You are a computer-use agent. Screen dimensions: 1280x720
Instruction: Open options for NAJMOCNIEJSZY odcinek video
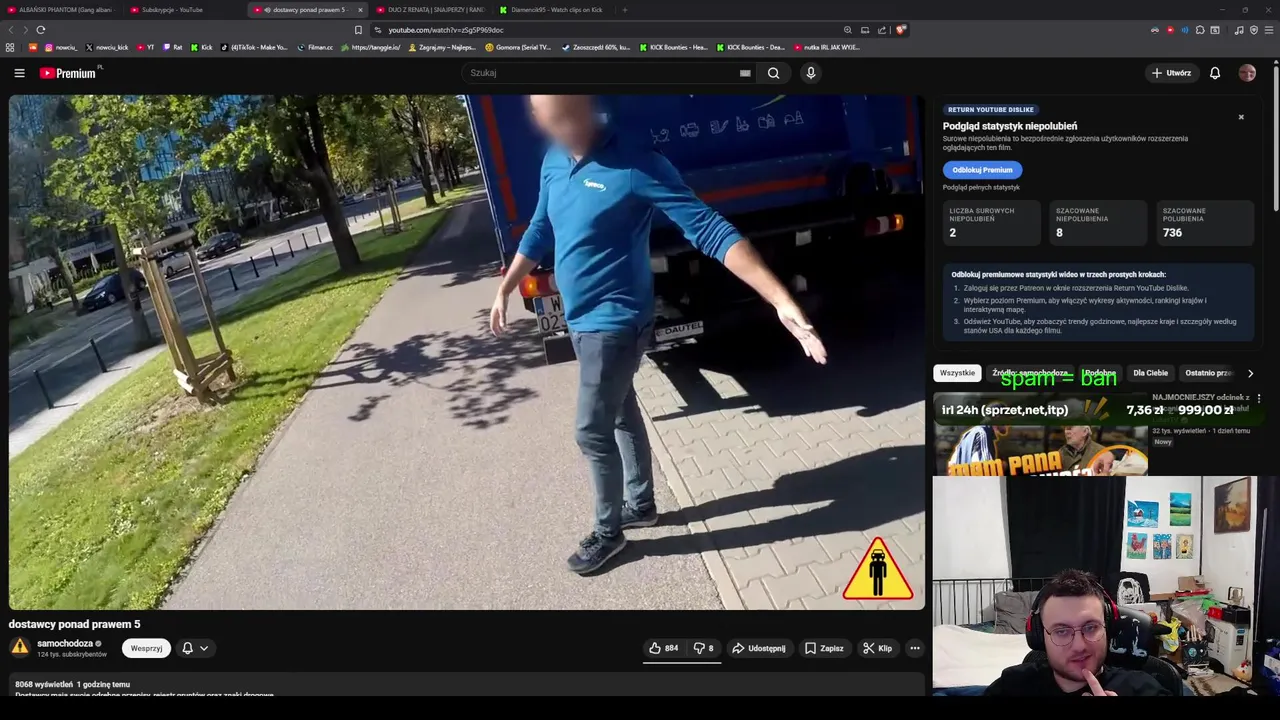(x=1258, y=398)
